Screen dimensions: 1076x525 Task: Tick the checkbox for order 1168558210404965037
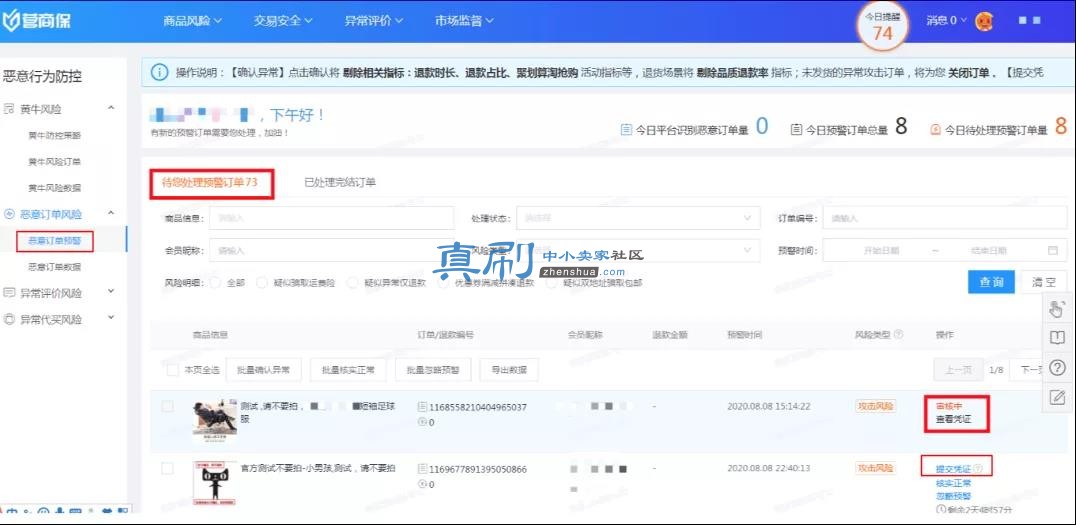[x=167, y=406]
